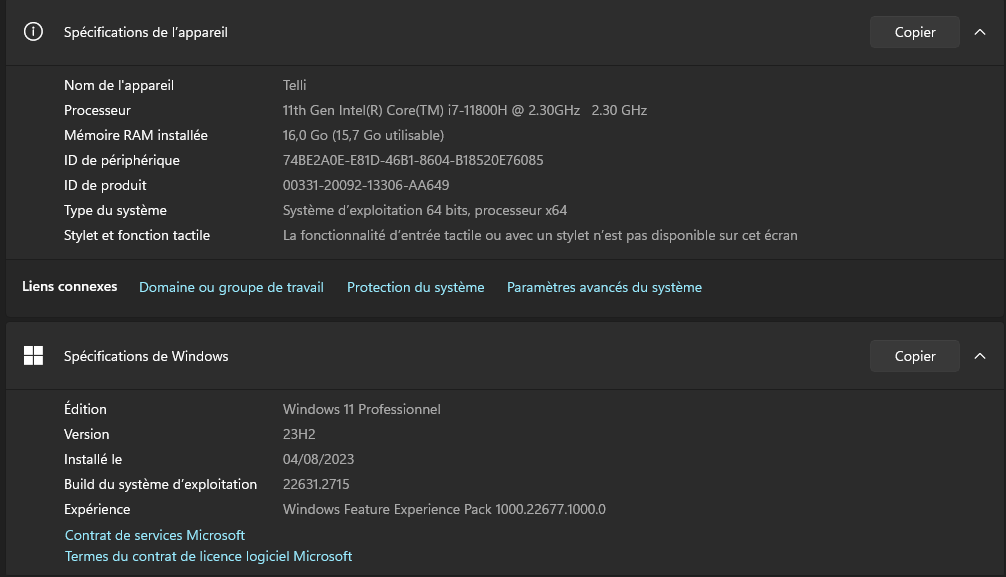This screenshot has width=1006, height=577.
Task: Open Termes du contrat de licence logiciel Microsoft
Action: [x=209, y=556]
